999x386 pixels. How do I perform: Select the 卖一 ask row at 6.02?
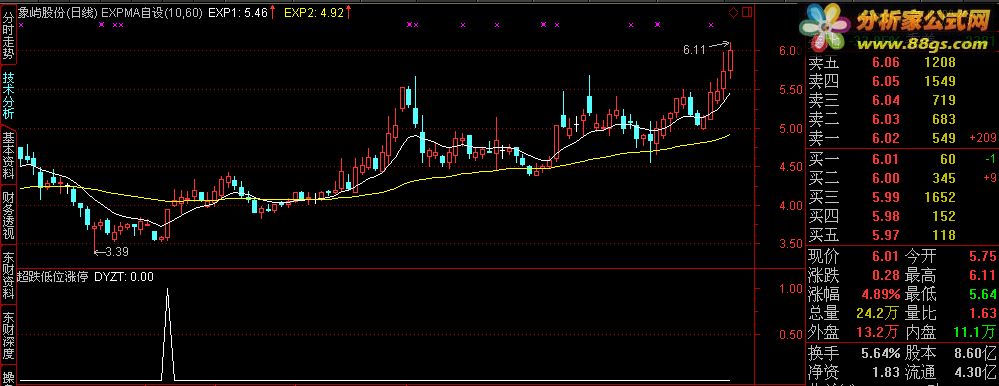click(x=882, y=138)
